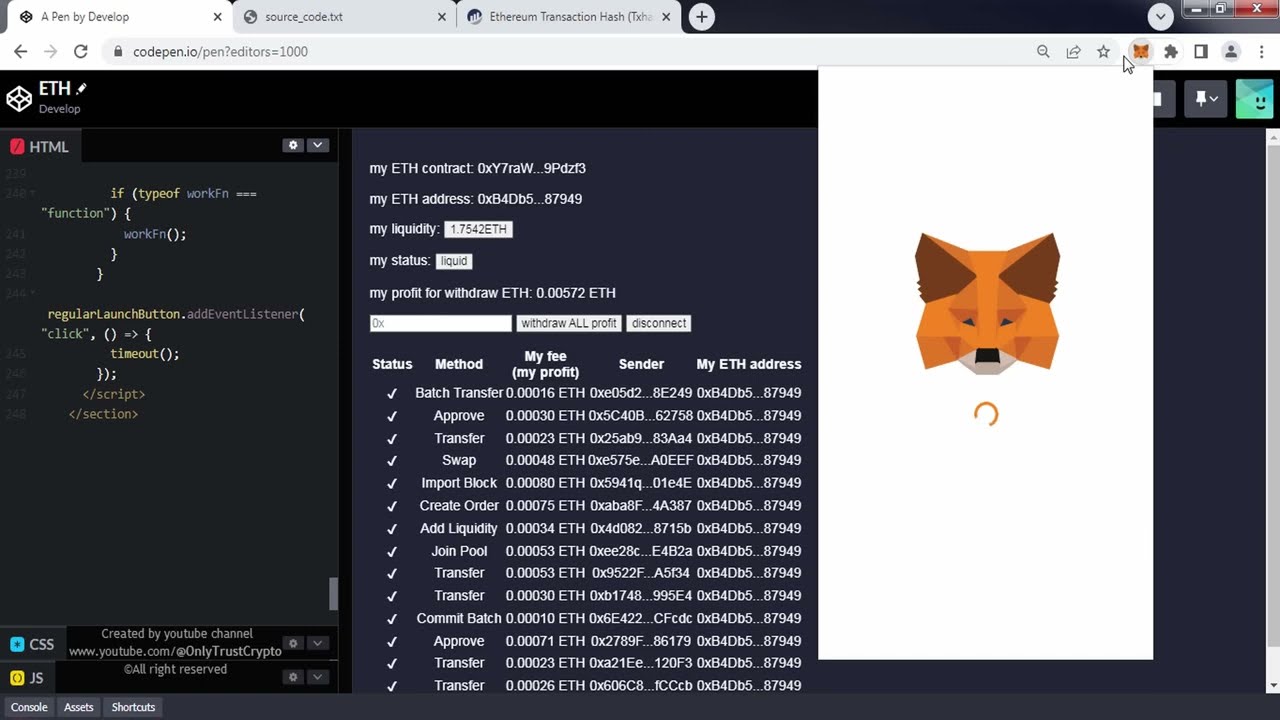Viewport: 1280px width, 720px height.
Task: Open the tab search dropdown arrow
Action: [x=1160, y=17]
